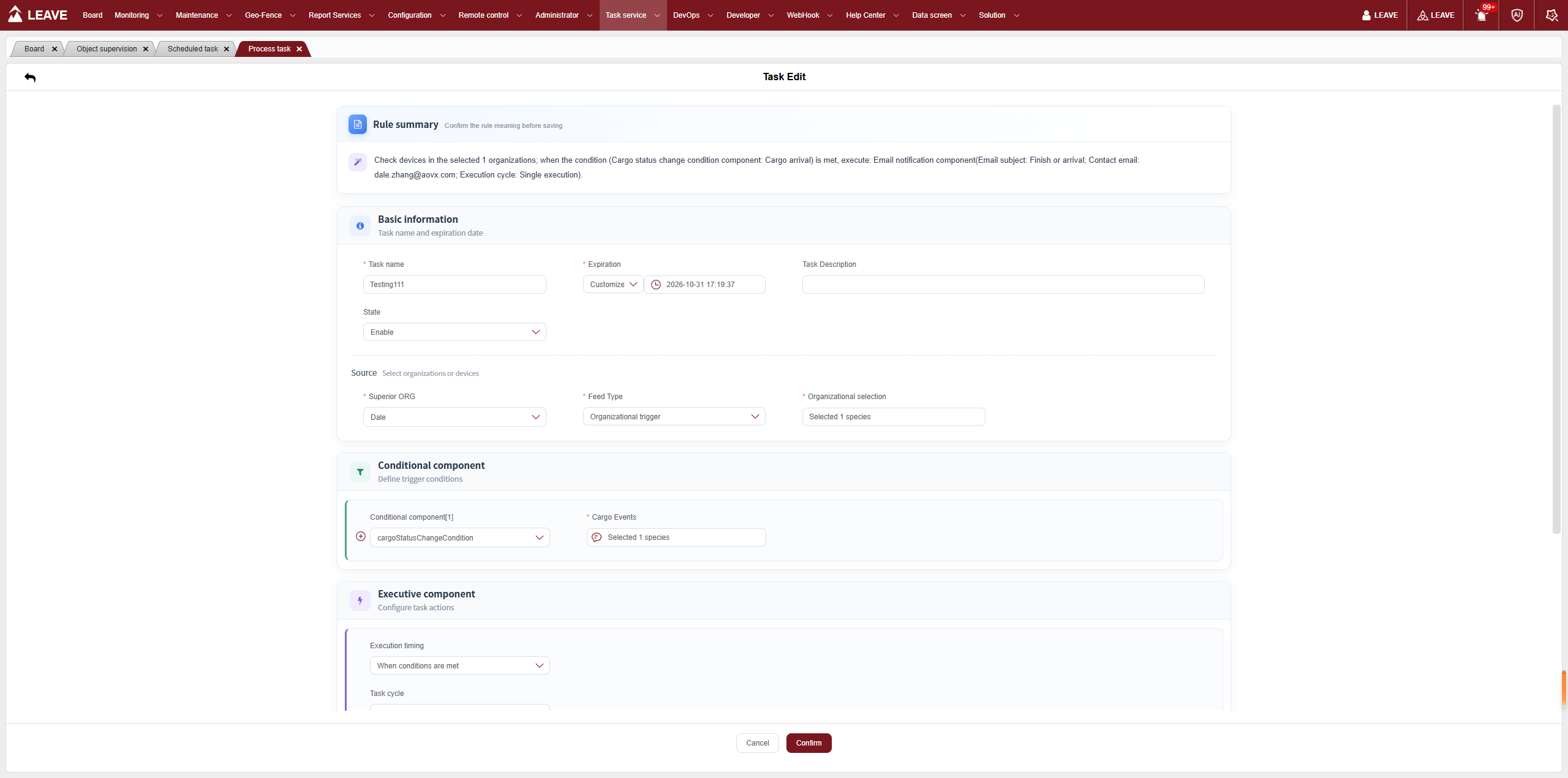The height and width of the screenshot is (778, 1568).
Task: Click the far-right badge settings icon in header
Action: pos(1551,15)
